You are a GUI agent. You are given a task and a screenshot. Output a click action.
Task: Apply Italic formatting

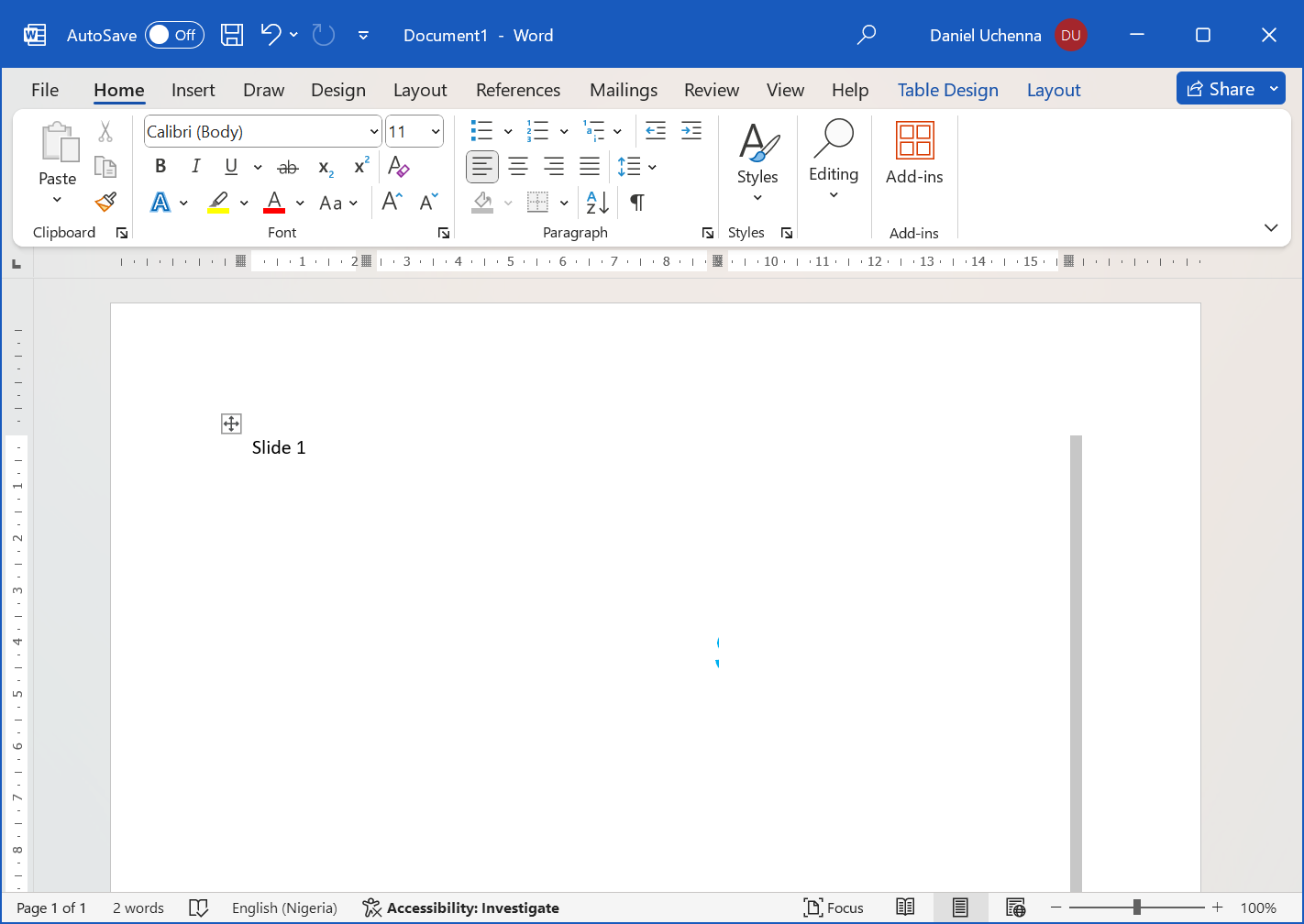coord(195,166)
